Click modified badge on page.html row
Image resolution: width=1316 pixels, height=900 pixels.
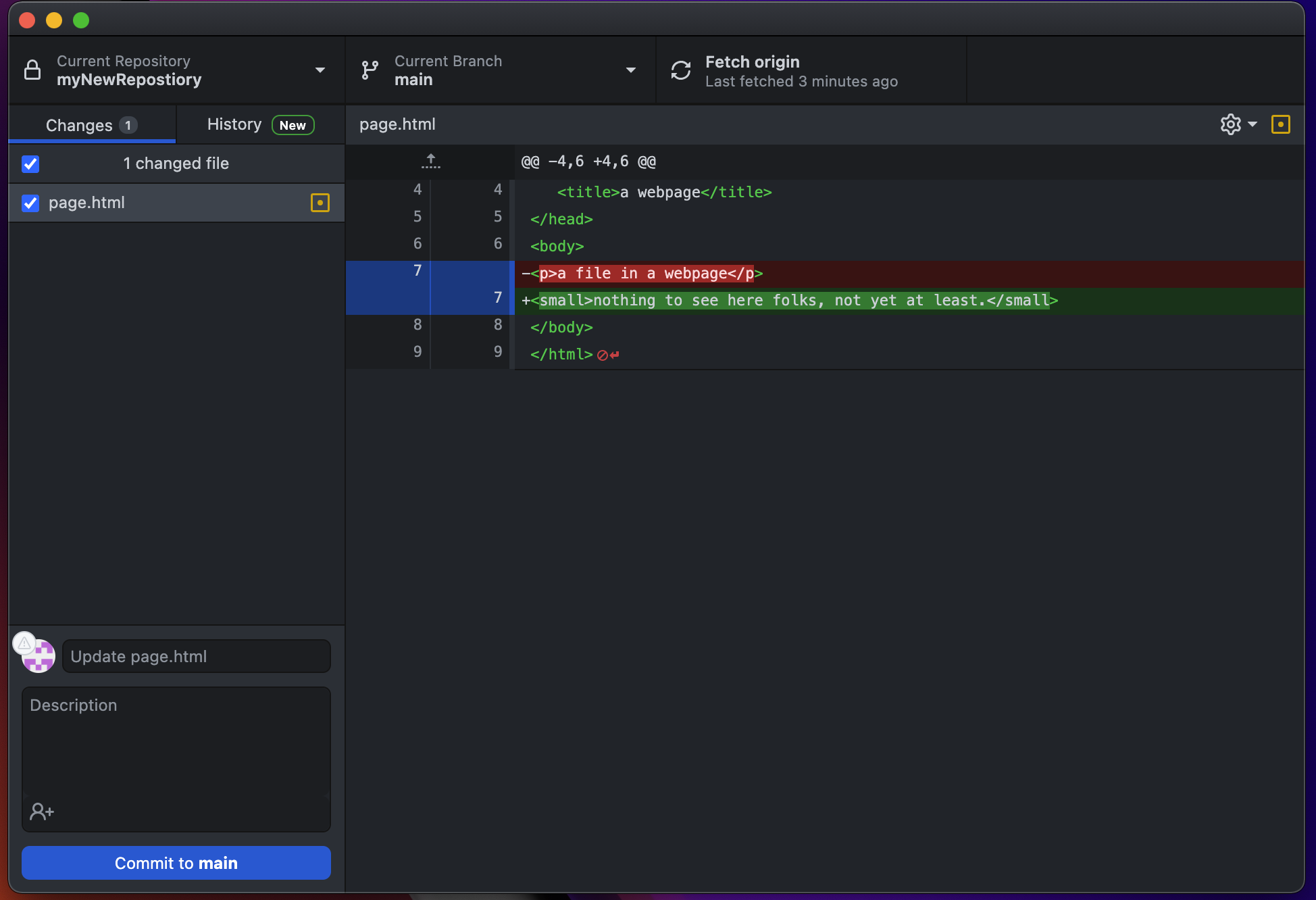(320, 203)
